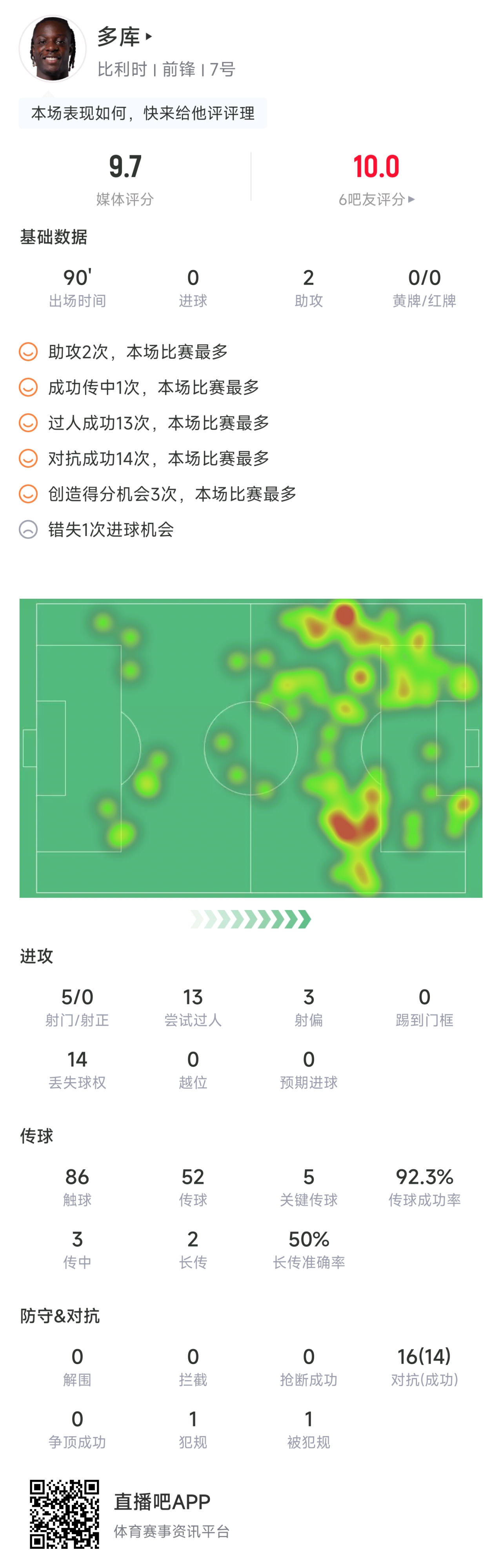Tap the smiley icon beside 助攻2次
This screenshot has width=502, height=1568.
pos(28,352)
